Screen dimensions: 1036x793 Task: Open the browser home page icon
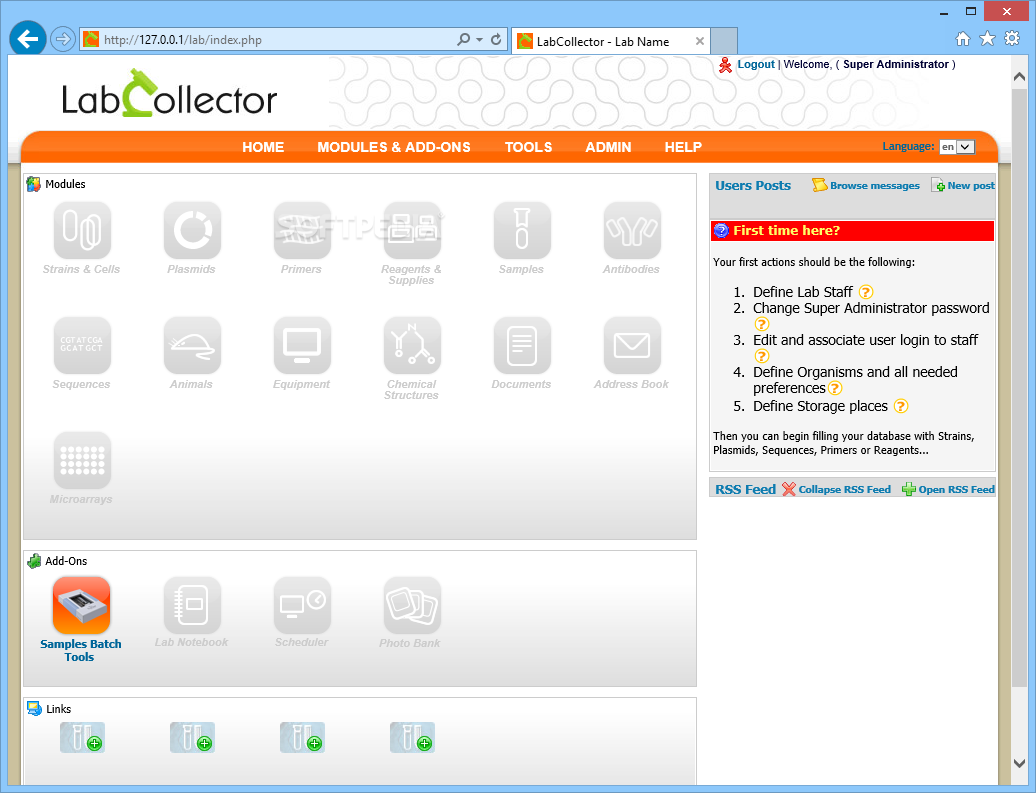pos(963,38)
